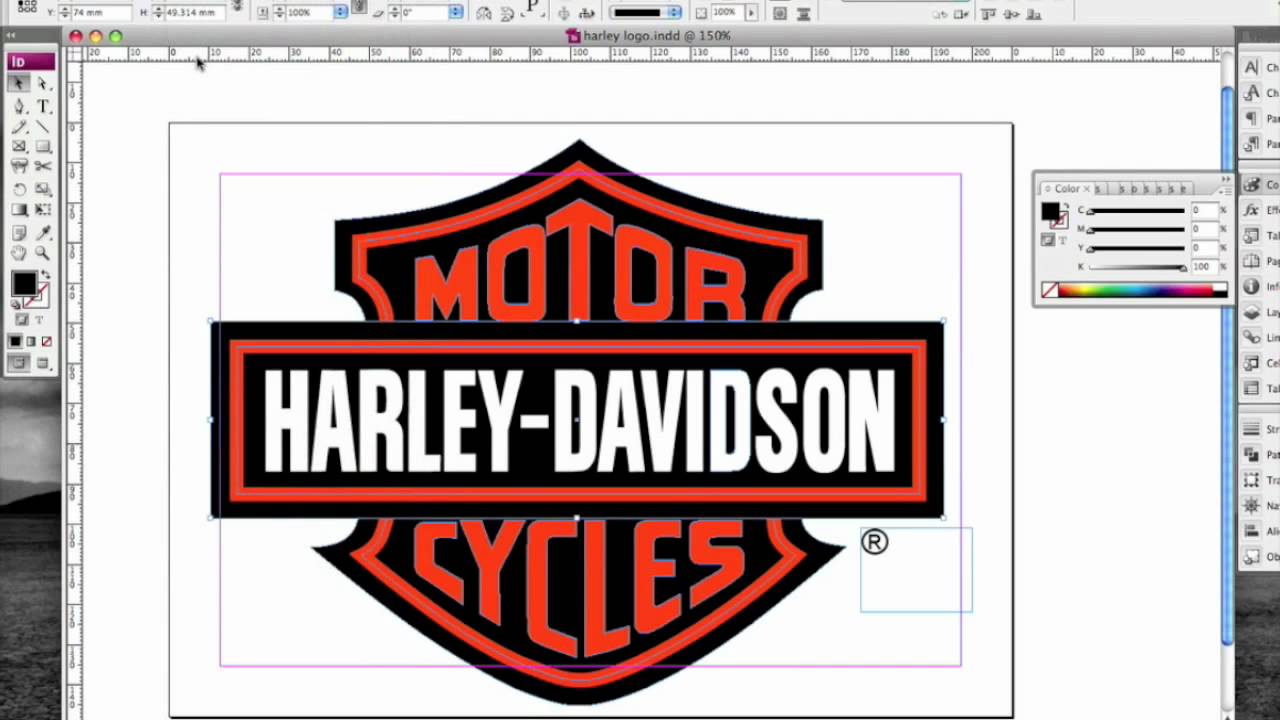Select the Scissors tool
Viewport: 1280px width, 720px height.
pyautogui.click(x=43, y=167)
